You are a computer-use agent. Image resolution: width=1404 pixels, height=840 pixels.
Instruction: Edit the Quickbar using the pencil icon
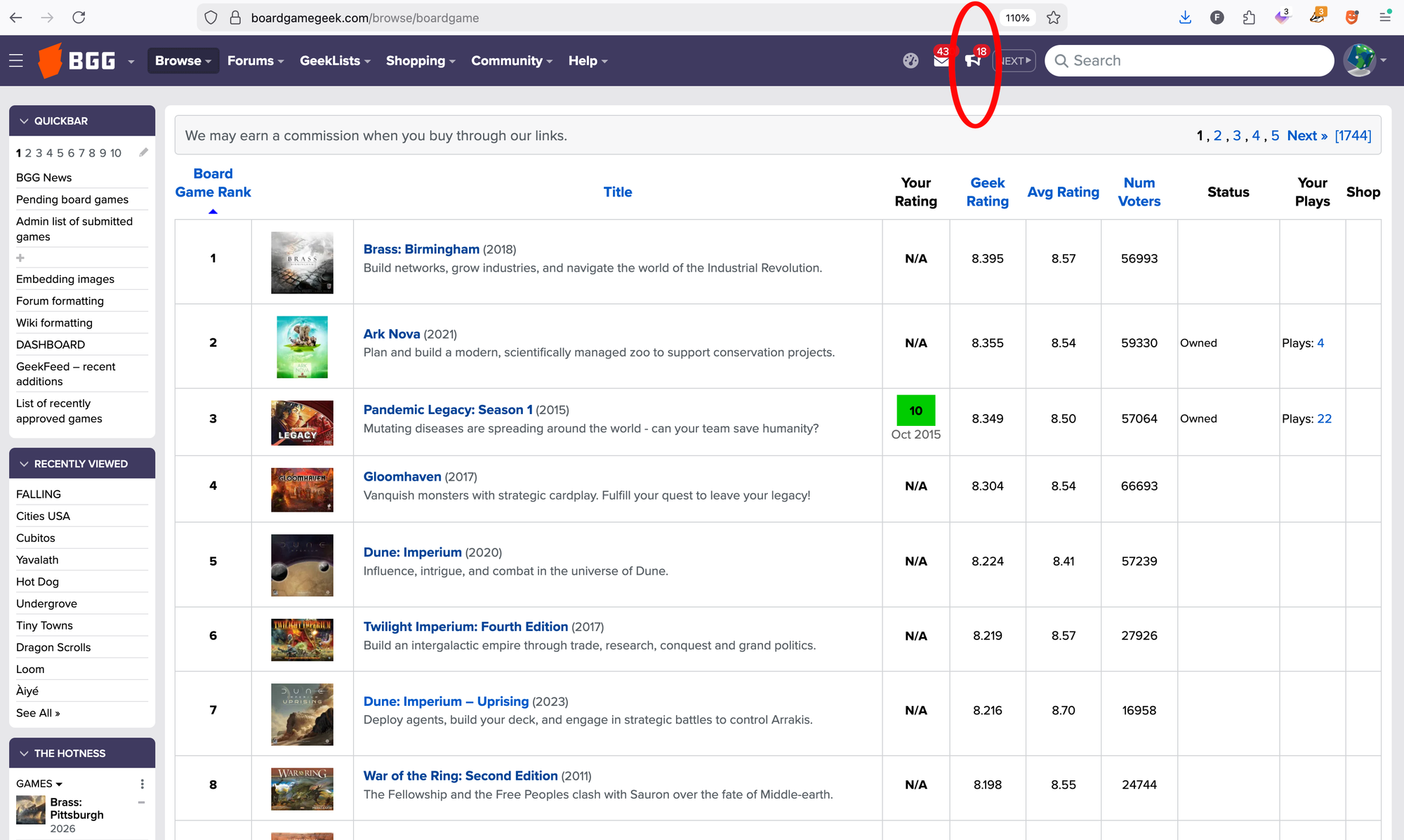(143, 152)
